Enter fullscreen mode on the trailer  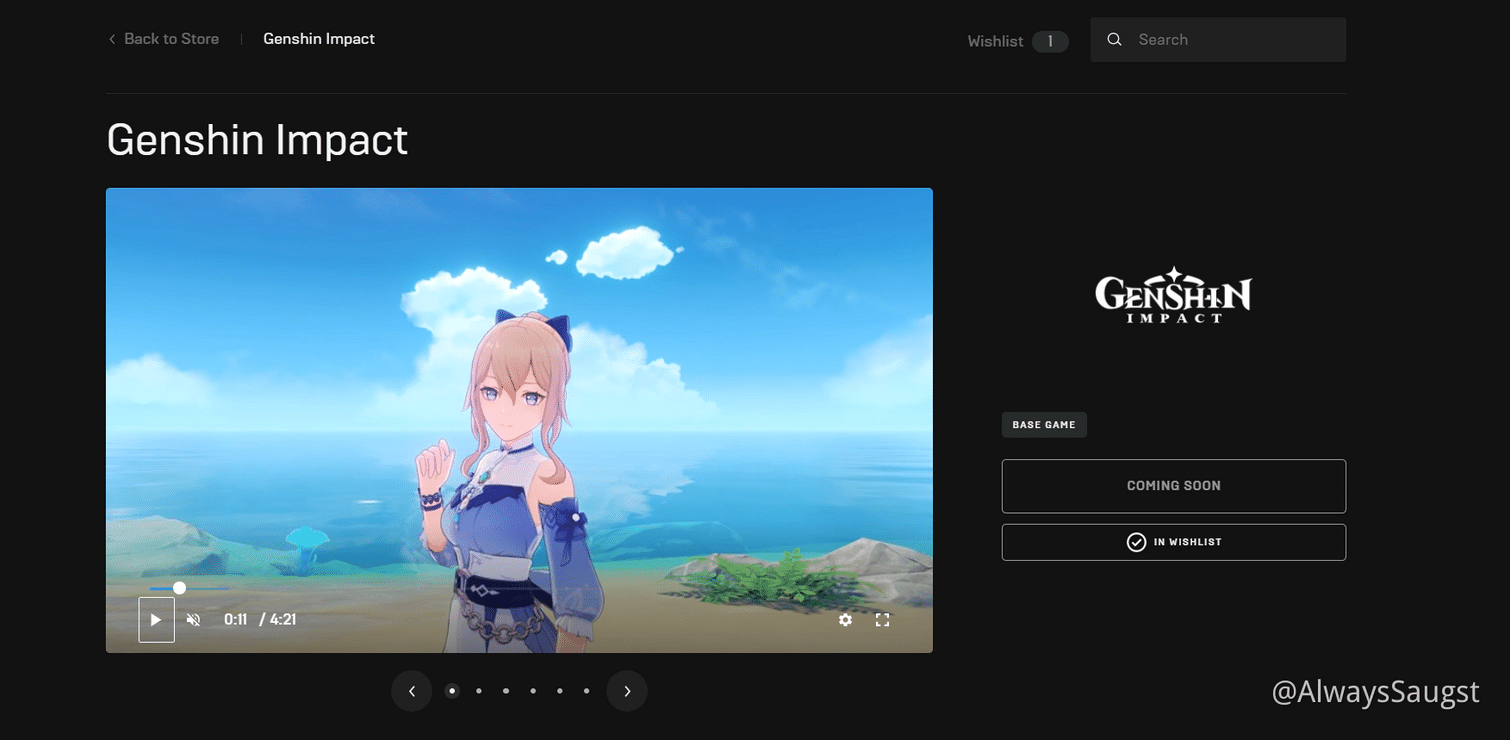point(882,620)
